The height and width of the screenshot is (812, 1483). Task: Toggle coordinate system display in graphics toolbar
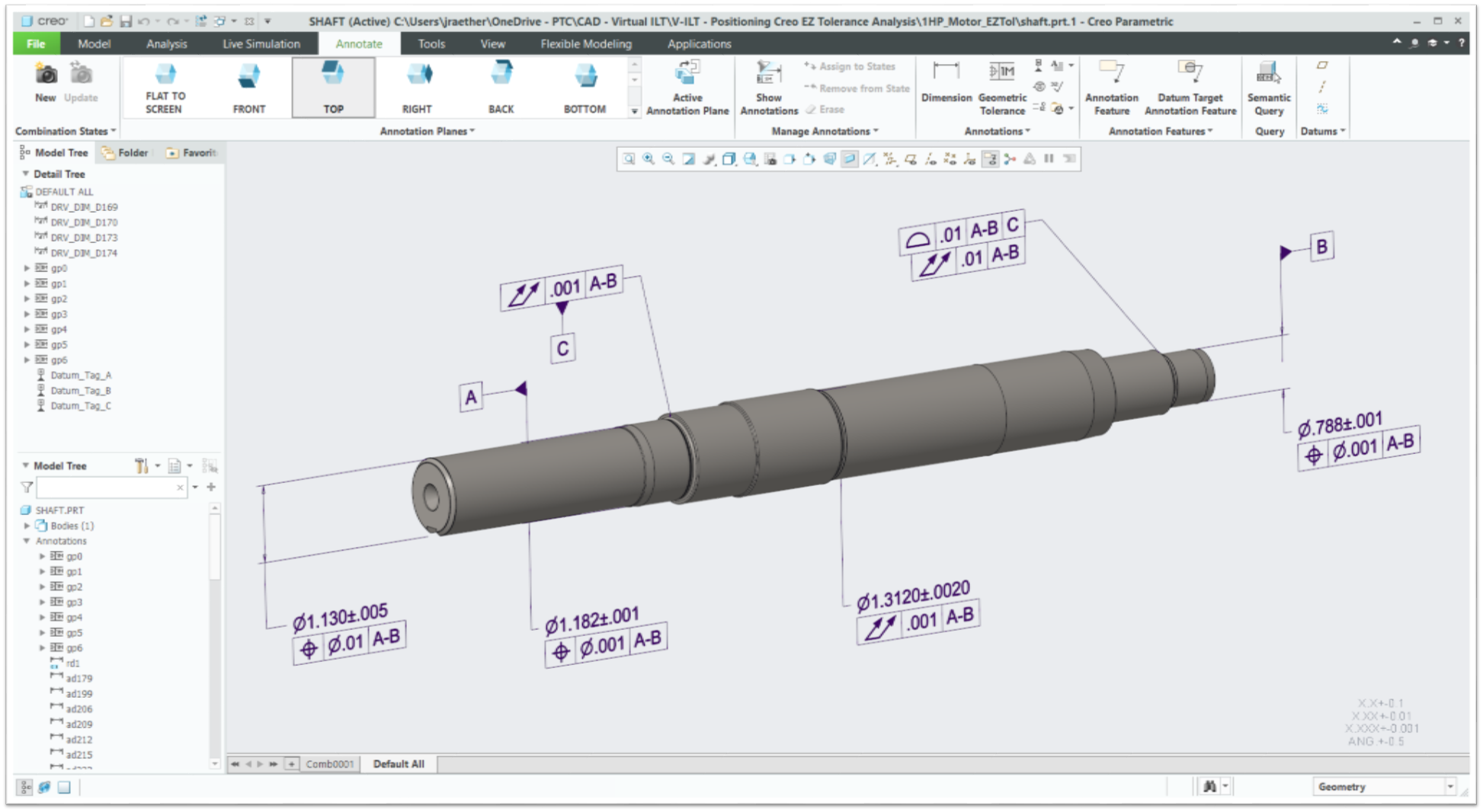969,159
